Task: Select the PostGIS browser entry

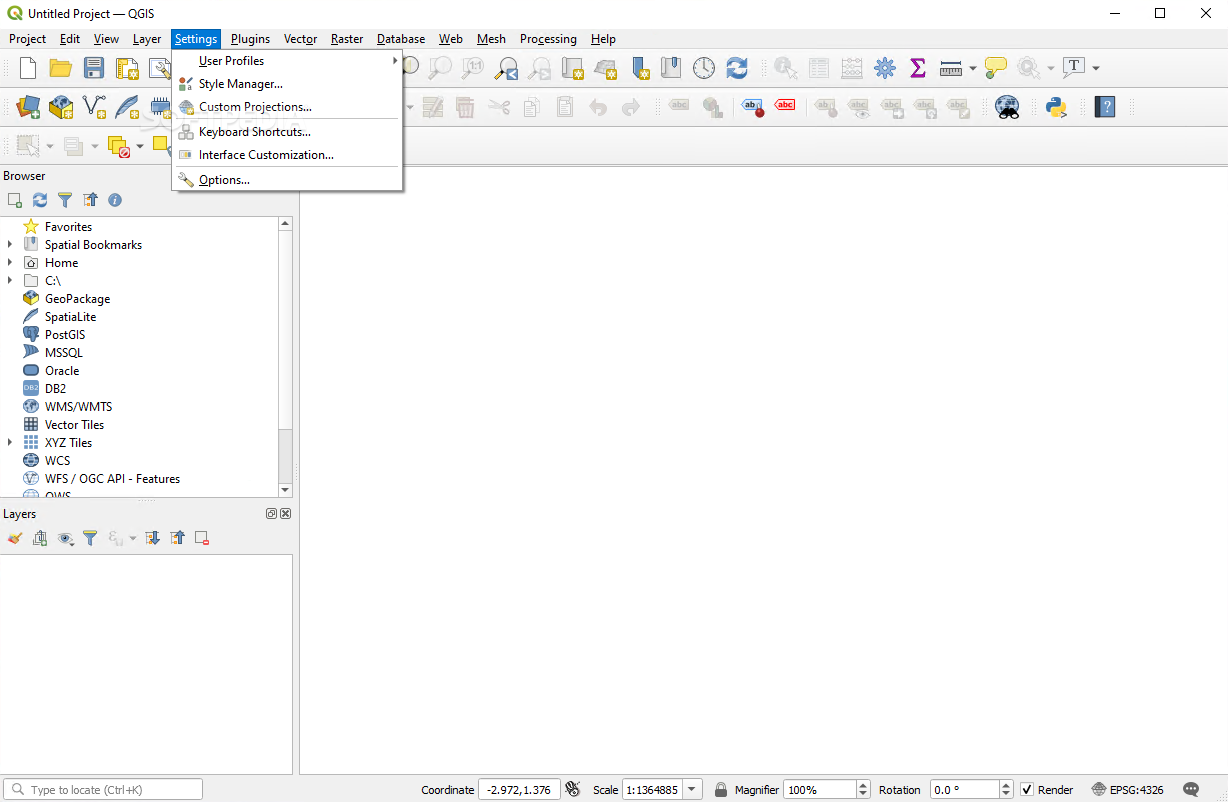Action: (65, 335)
